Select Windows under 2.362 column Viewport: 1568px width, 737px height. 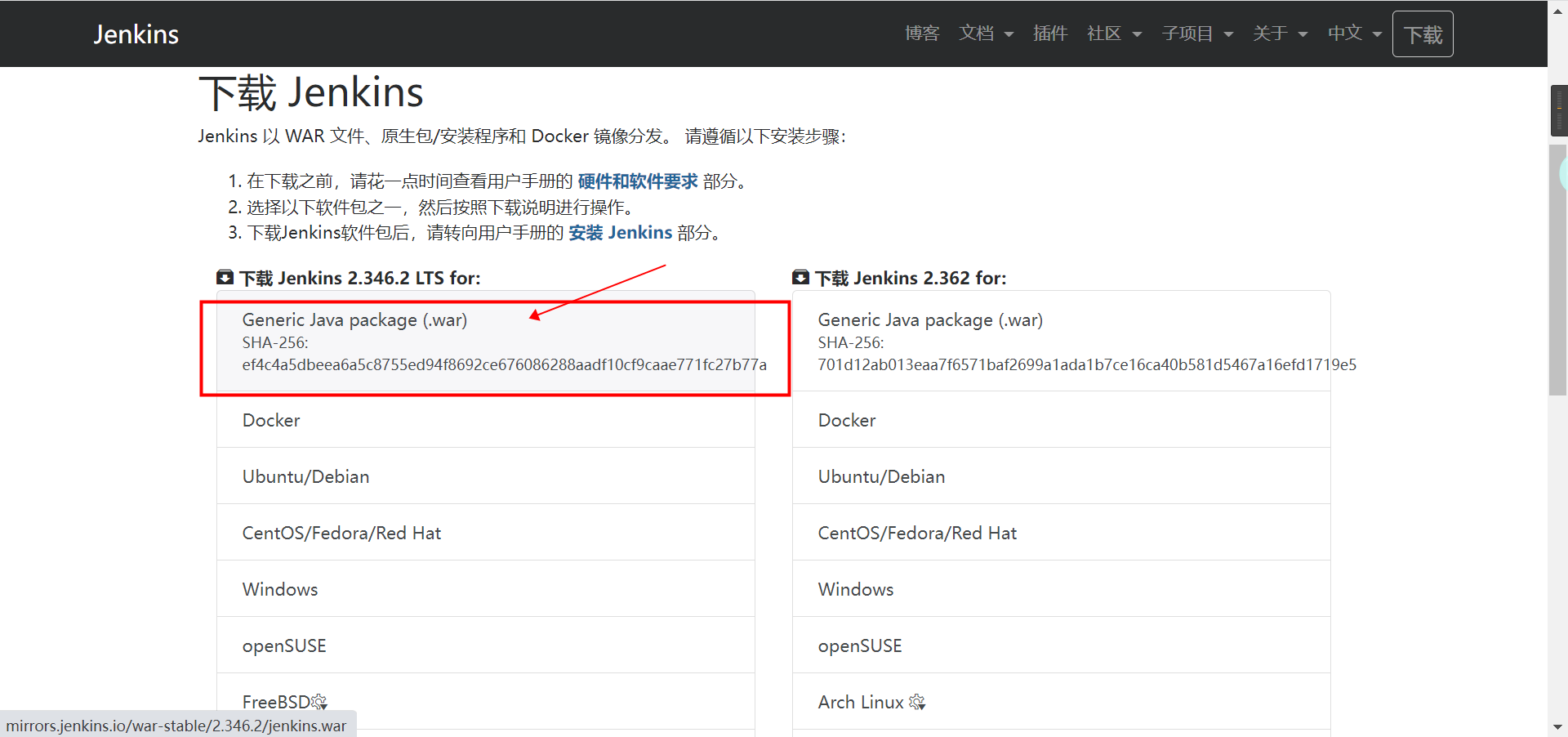point(1062,589)
